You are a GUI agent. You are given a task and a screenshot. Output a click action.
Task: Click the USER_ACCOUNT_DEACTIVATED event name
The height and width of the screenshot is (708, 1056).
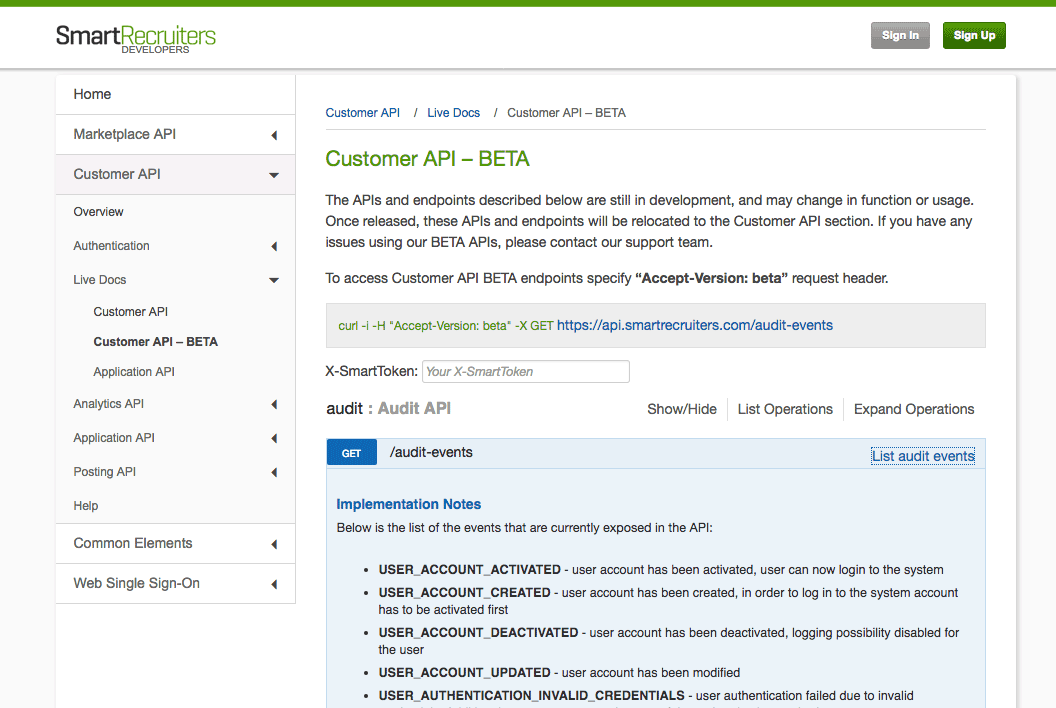click(x=478, y=633)
